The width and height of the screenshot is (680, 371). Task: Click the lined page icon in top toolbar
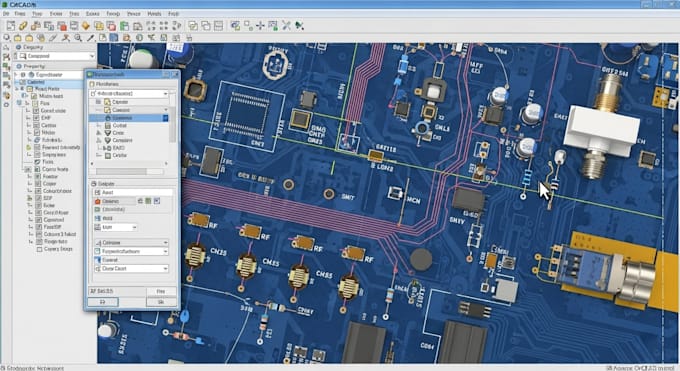click(x=219, y=26)
